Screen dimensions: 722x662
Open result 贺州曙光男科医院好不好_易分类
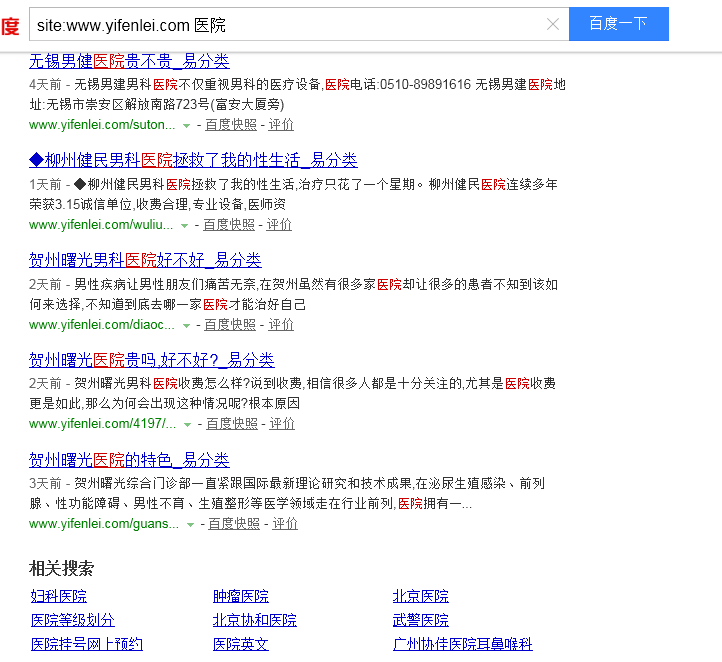click(145, 260)
